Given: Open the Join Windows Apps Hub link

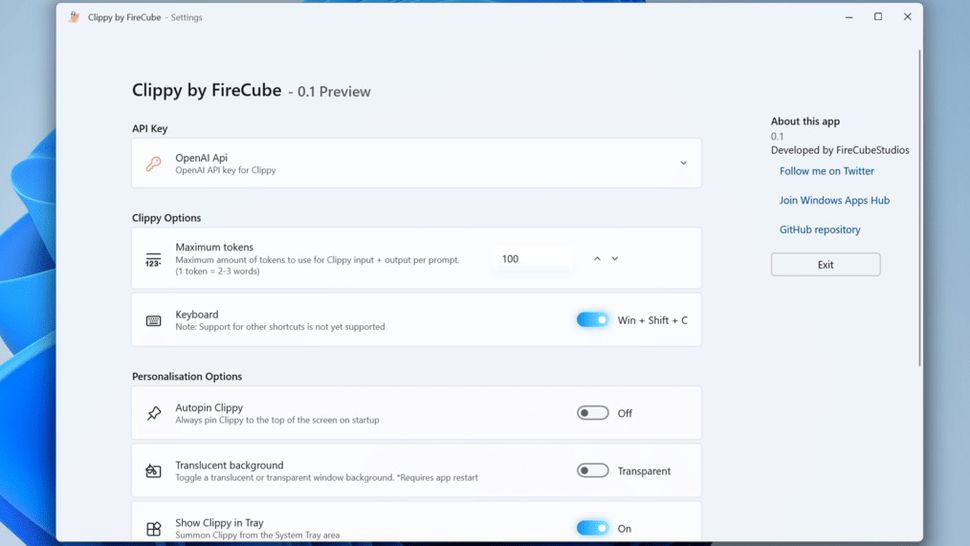Looking at the screenshot, I should click(x=834, y=200).
